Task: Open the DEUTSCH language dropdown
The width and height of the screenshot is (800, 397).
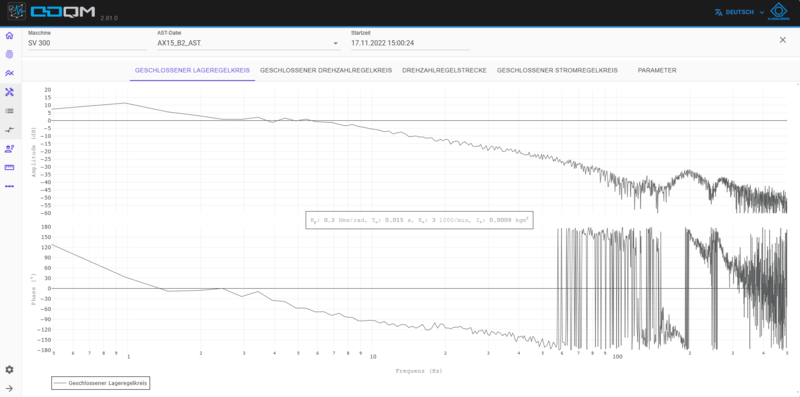Action: (739, 12)
